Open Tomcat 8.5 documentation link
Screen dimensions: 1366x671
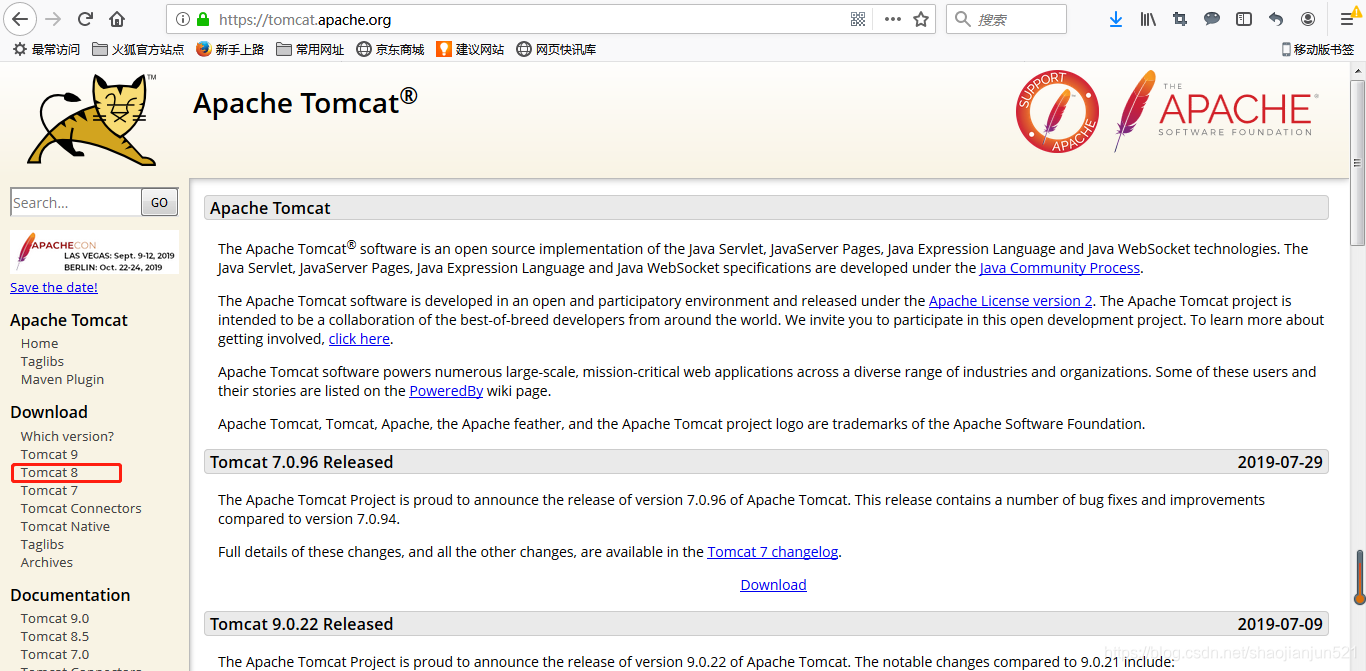[x=55, y=636]
